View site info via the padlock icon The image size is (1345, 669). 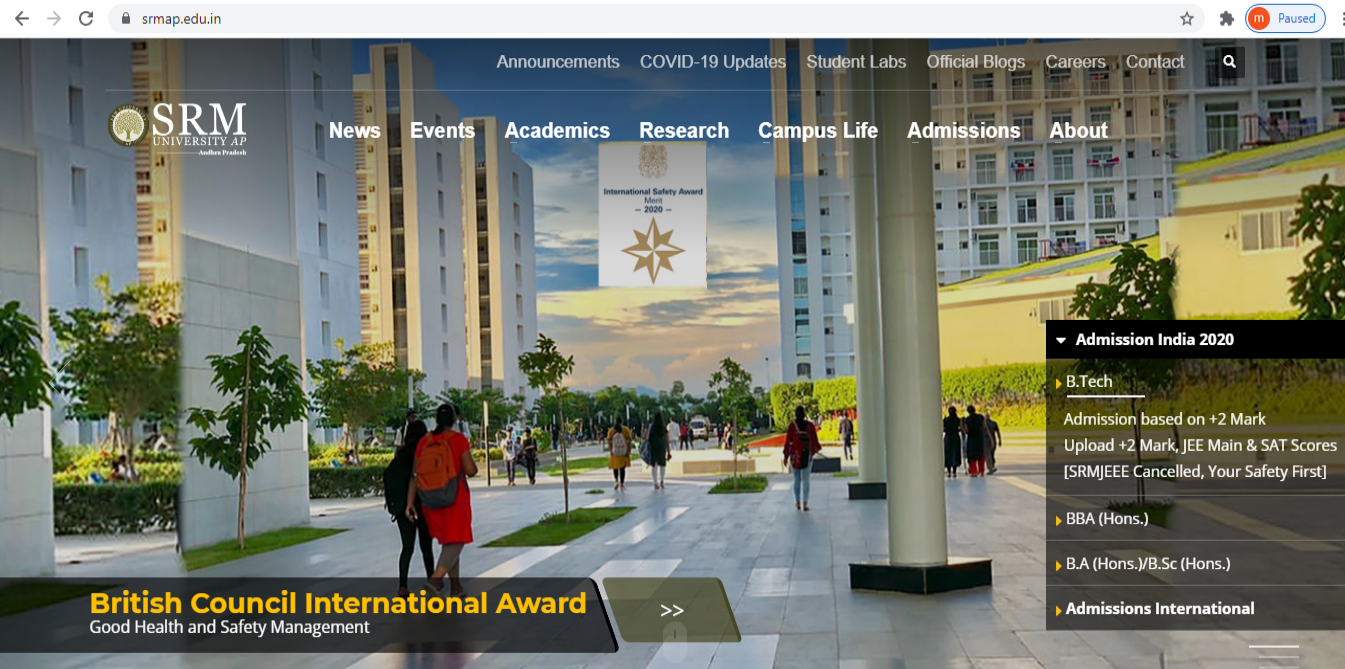pos(126,18)
